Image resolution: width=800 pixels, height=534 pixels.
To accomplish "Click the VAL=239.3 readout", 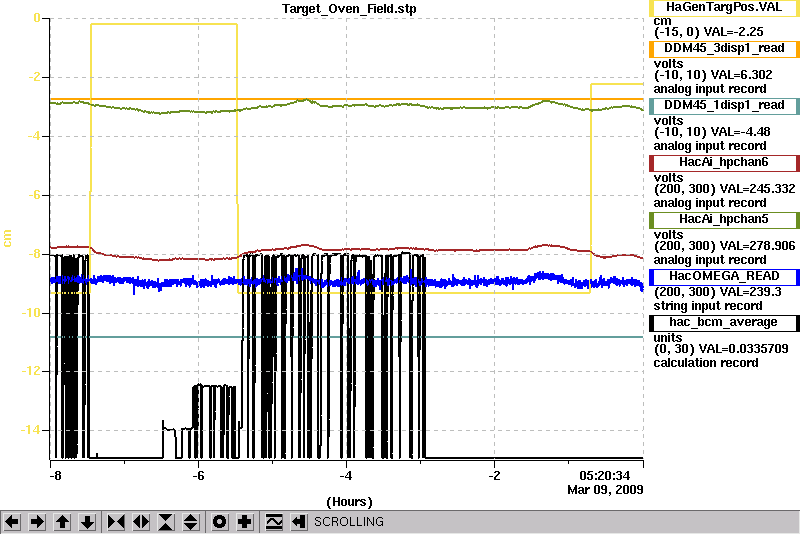I will click(749, 292).
